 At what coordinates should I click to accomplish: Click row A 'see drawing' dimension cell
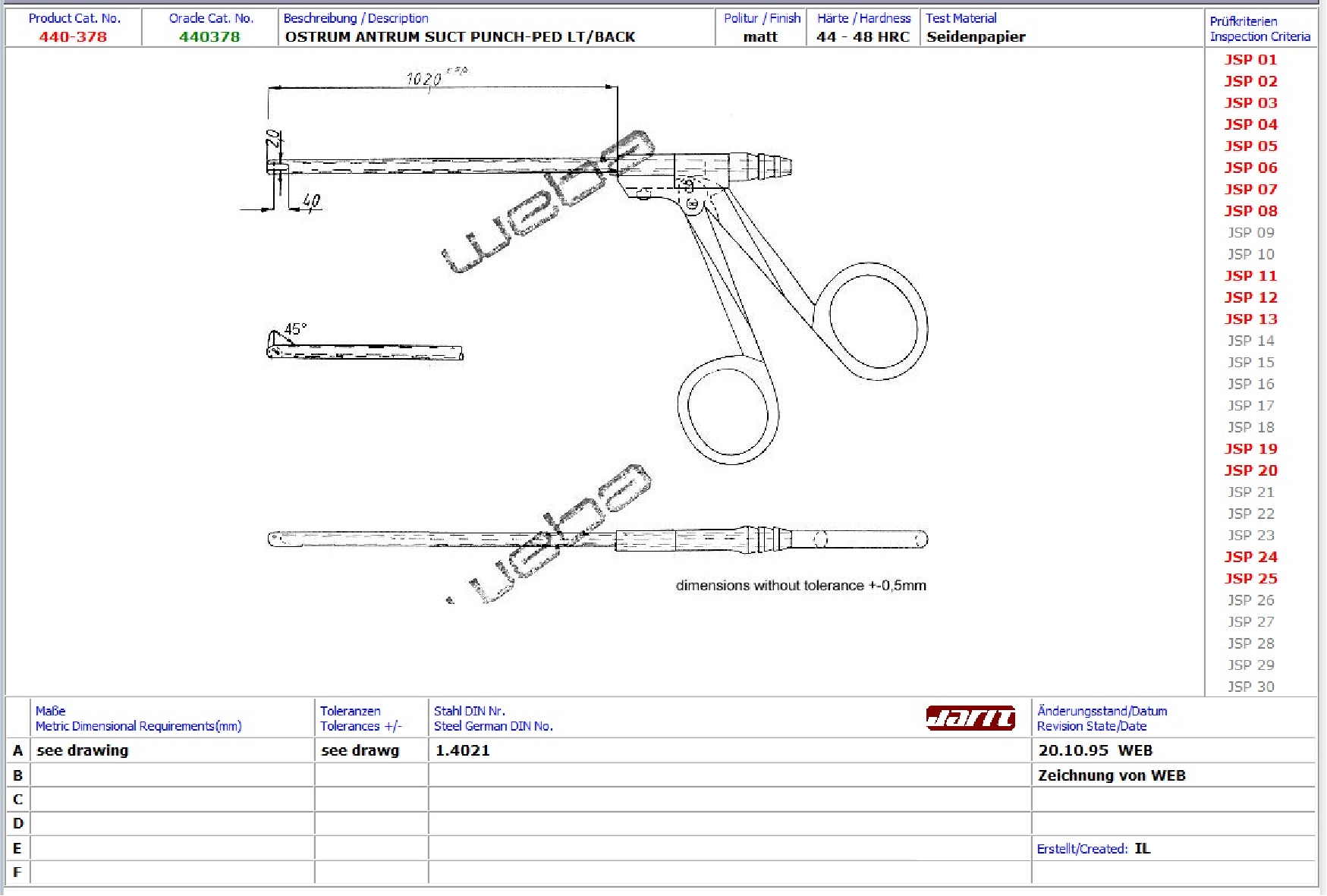point(83,750)
